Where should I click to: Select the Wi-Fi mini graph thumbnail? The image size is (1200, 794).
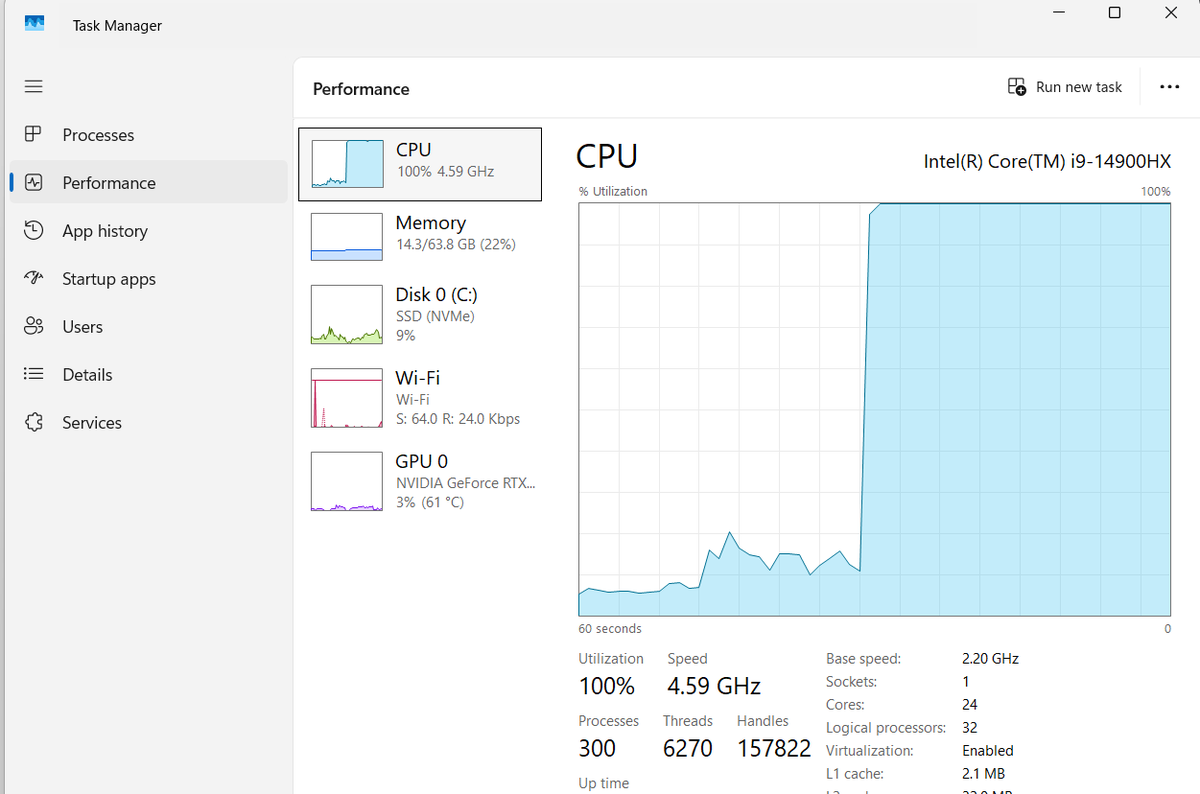347,398
